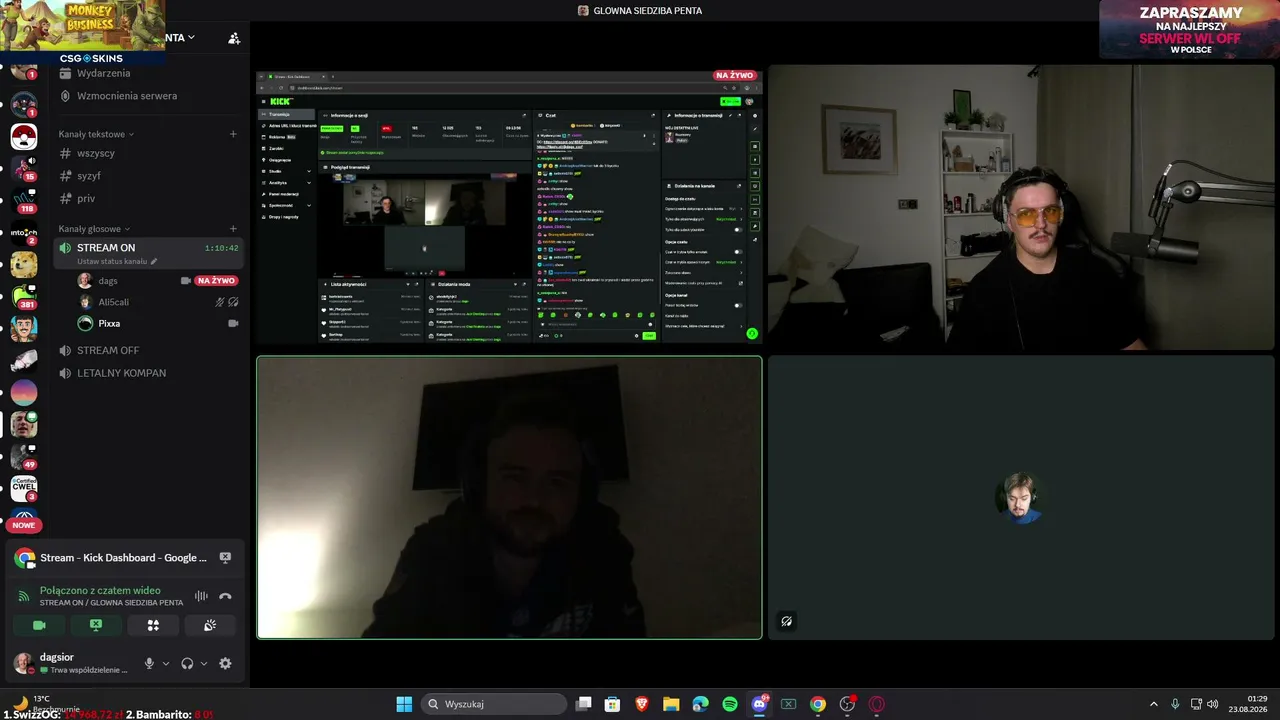Open Task View on the taskbar
This screenshot has width=1280, height=720.
click(x=584, y=704)
